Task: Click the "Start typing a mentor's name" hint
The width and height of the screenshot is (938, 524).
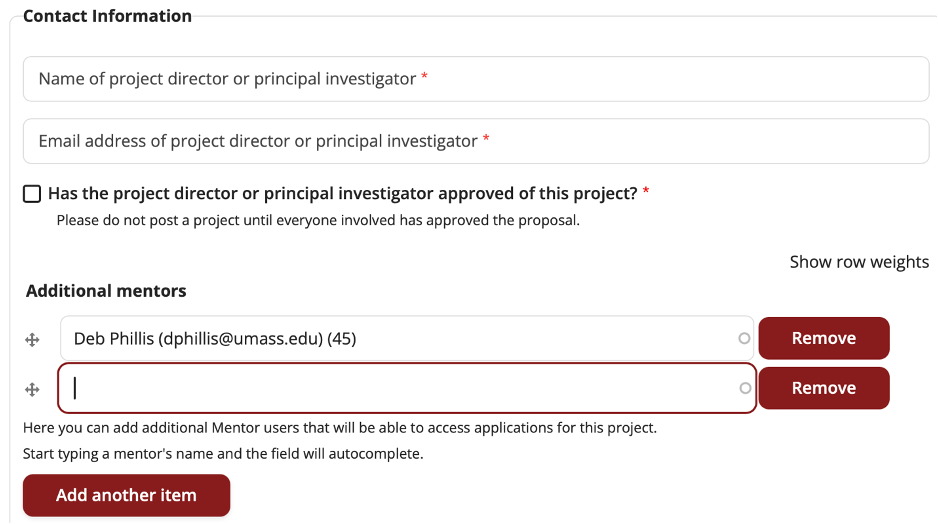Action: pos(223,454)
